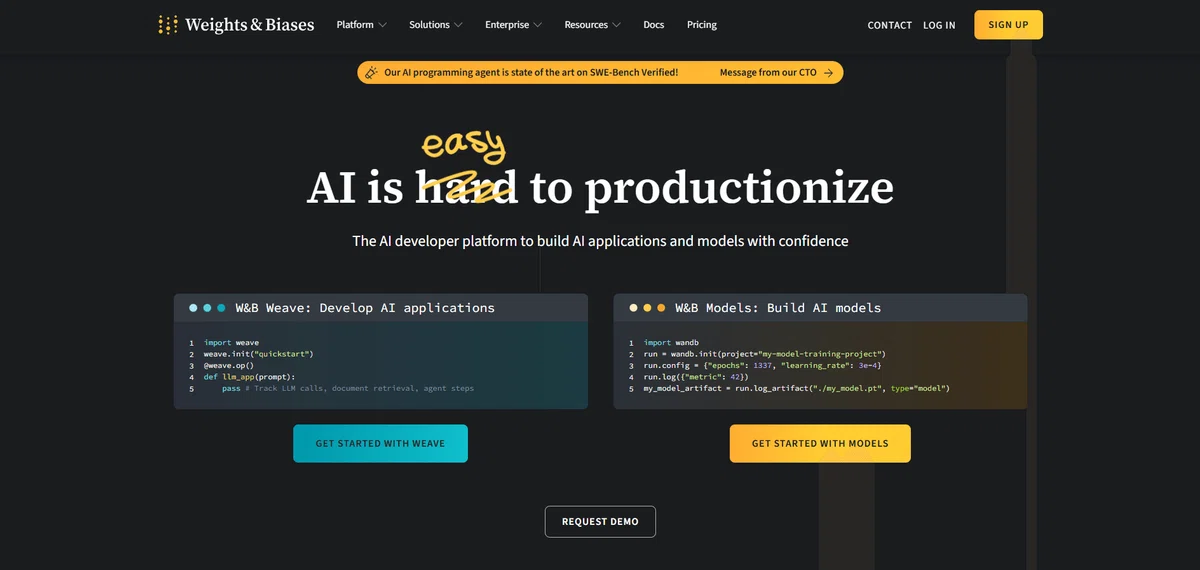This screenshot has width=1200, height=570.
Task: Click GET STARTED WITH WEAVE button
Action: [380, 443]
